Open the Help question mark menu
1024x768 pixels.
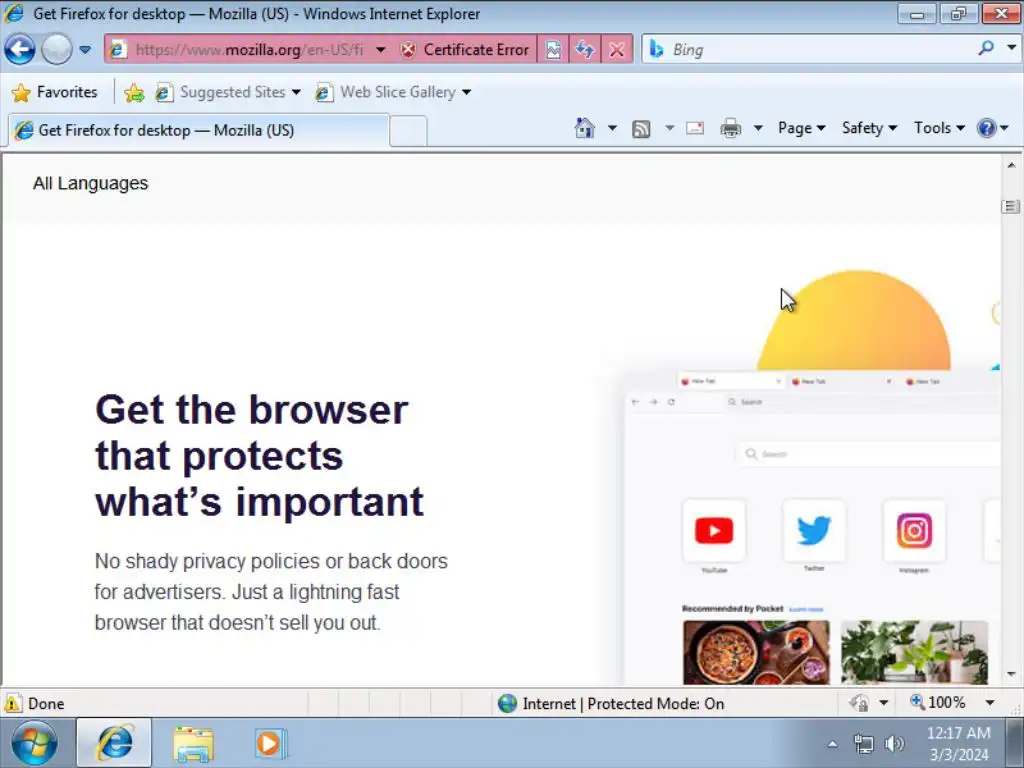click(993, 128)
